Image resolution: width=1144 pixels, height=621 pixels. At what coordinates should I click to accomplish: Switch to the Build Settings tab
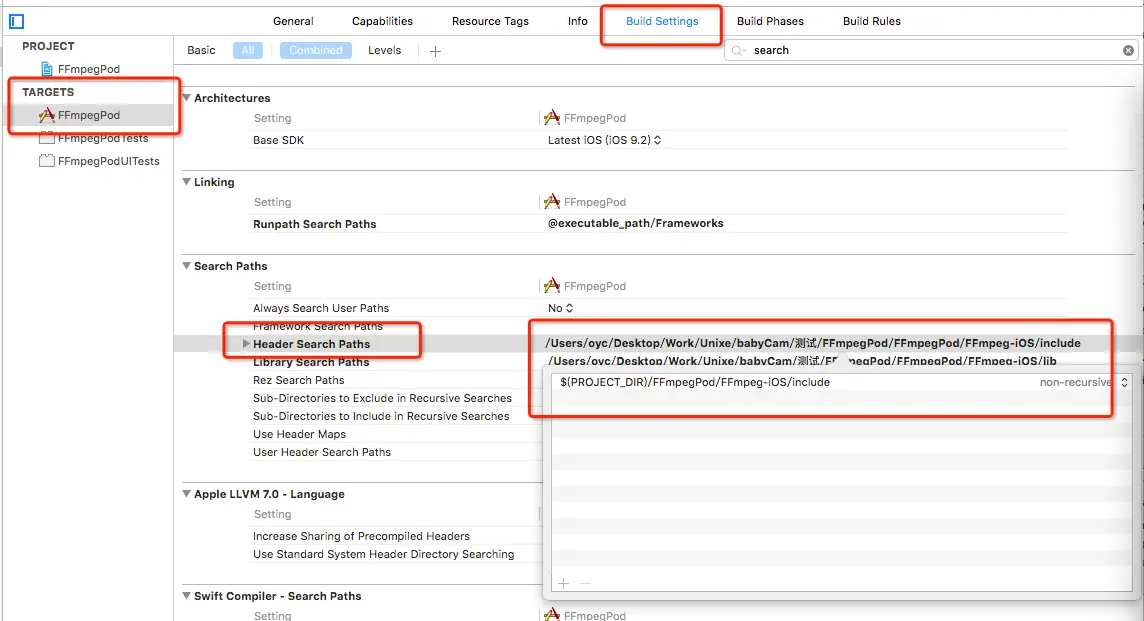click(662, 21)
